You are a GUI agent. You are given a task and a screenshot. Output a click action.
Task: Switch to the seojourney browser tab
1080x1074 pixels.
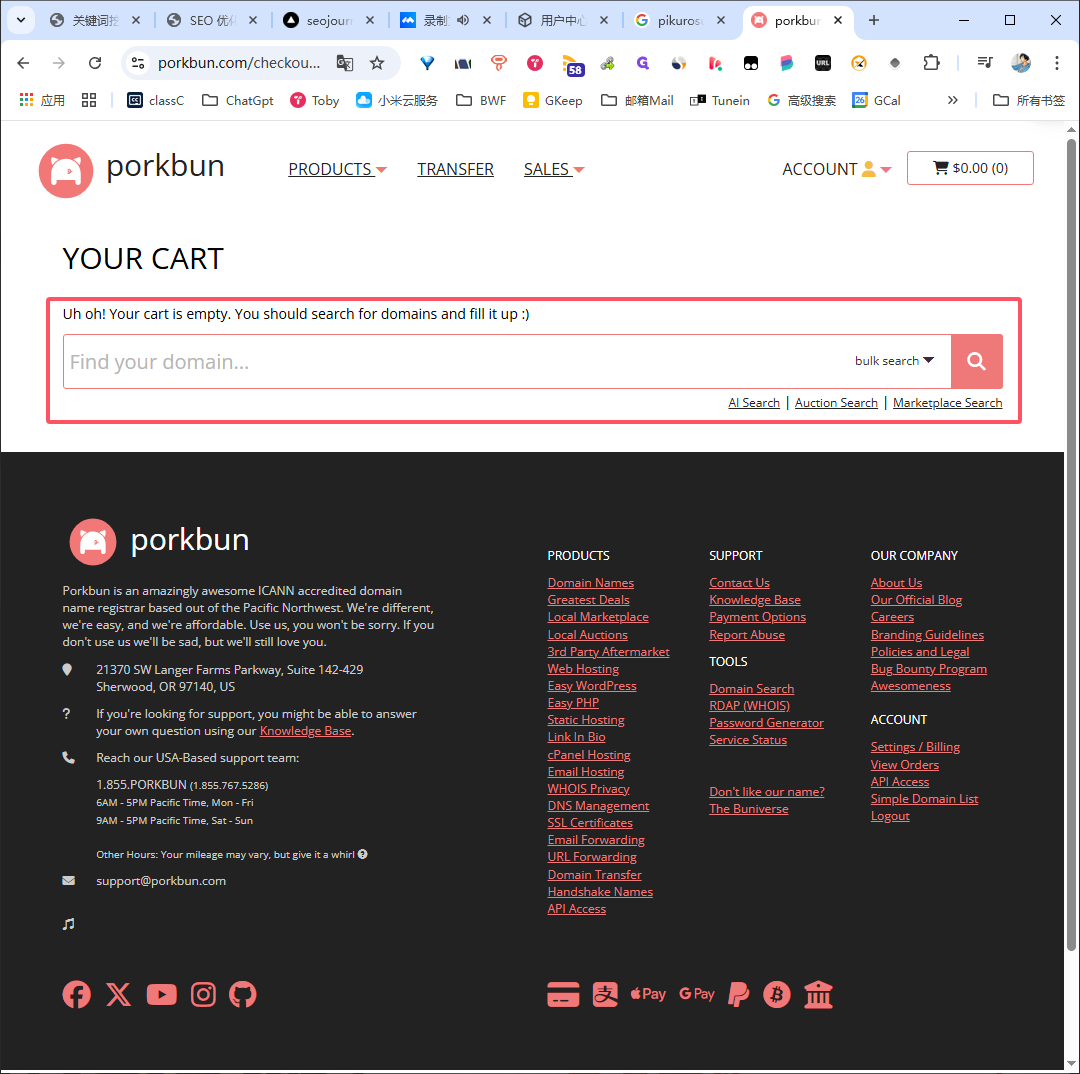329,21
